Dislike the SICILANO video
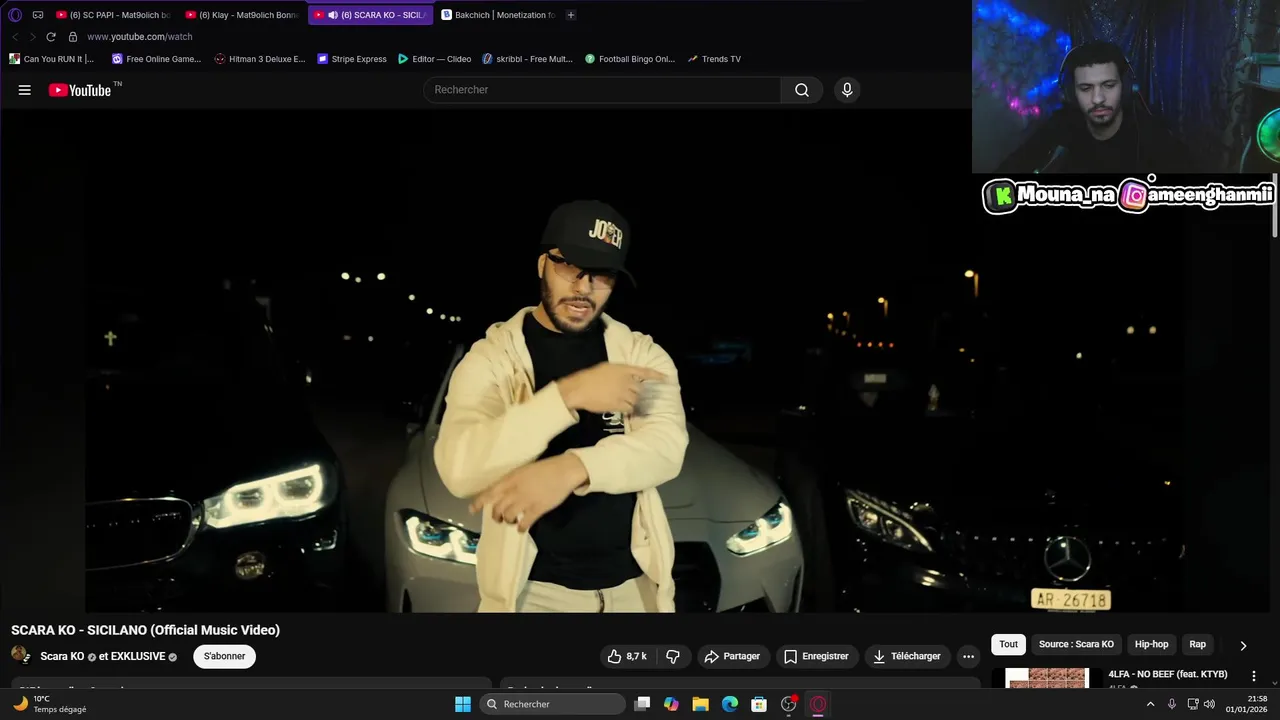Screen dimensions: 1280x720 pos(673,657)
